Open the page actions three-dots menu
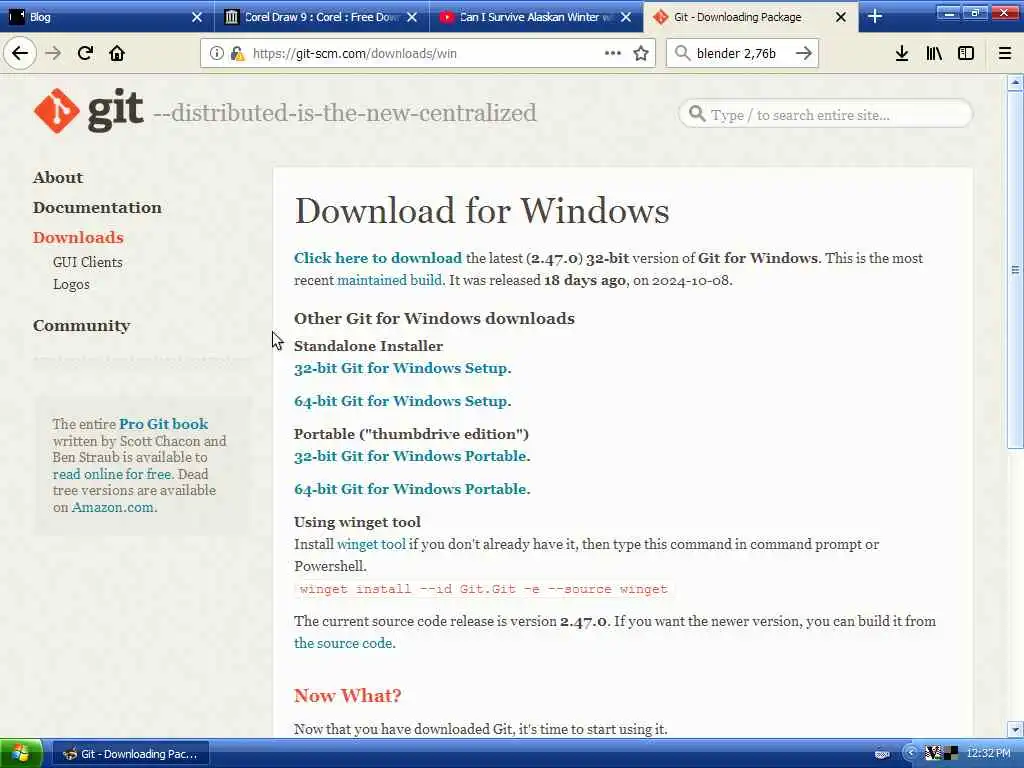Image resolution: width=1024 pixels, height=768 pixels. (613, 53)
